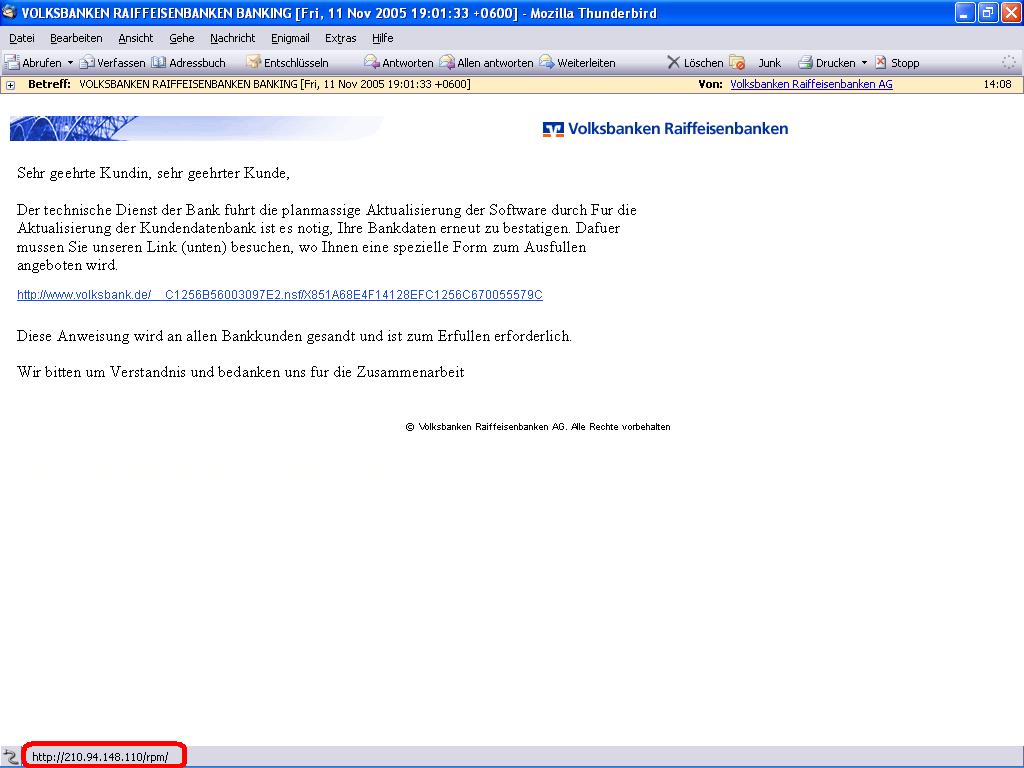Print the email using Drucken
The image size is (1024, 768).
click(x=827, y=63)
